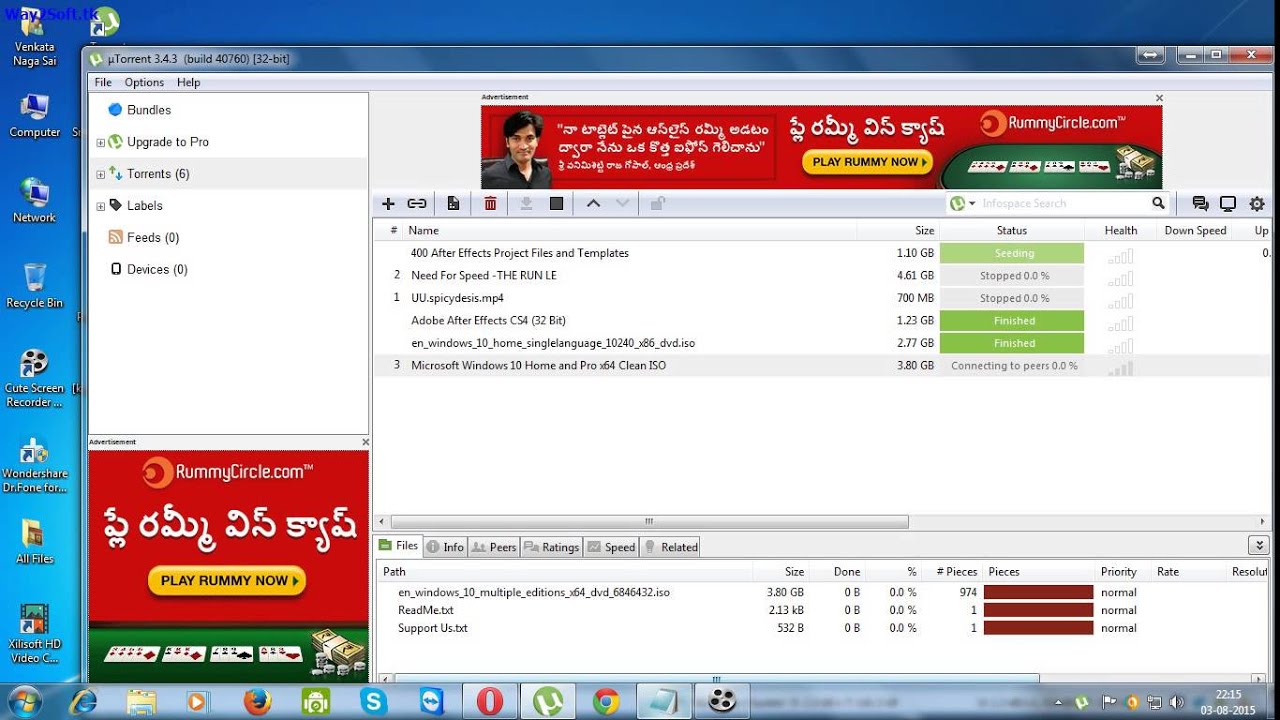The image size is (1280, 720).
Task: Create new torrent file icon
Action: tap(453, 204)
